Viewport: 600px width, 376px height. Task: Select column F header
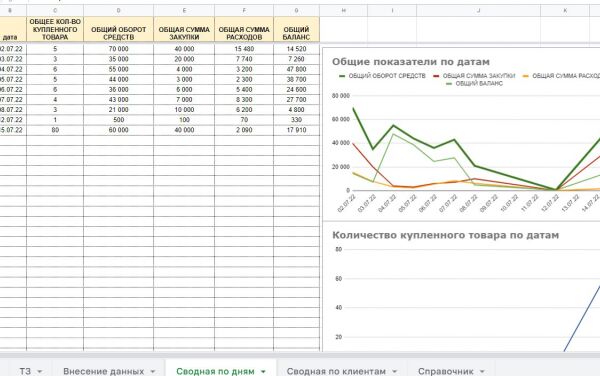[244, 11]
